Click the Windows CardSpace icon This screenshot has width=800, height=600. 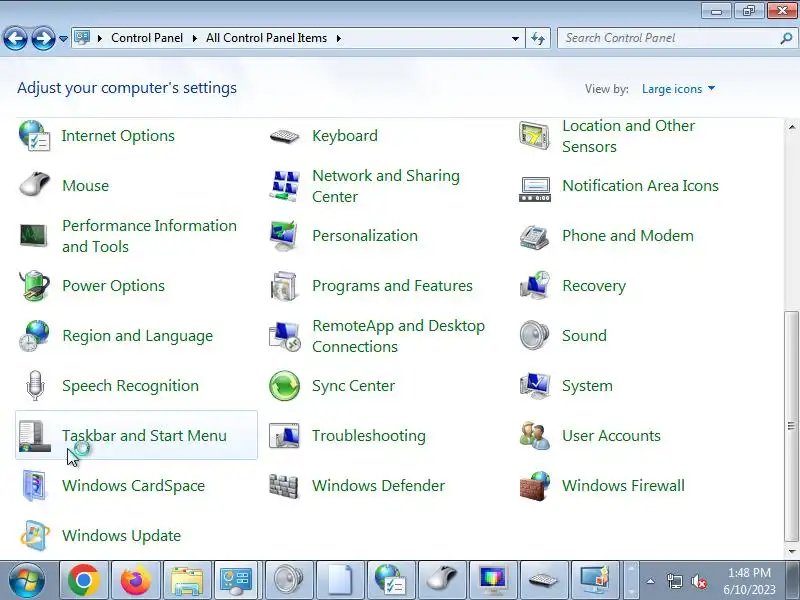pos(34,486)
